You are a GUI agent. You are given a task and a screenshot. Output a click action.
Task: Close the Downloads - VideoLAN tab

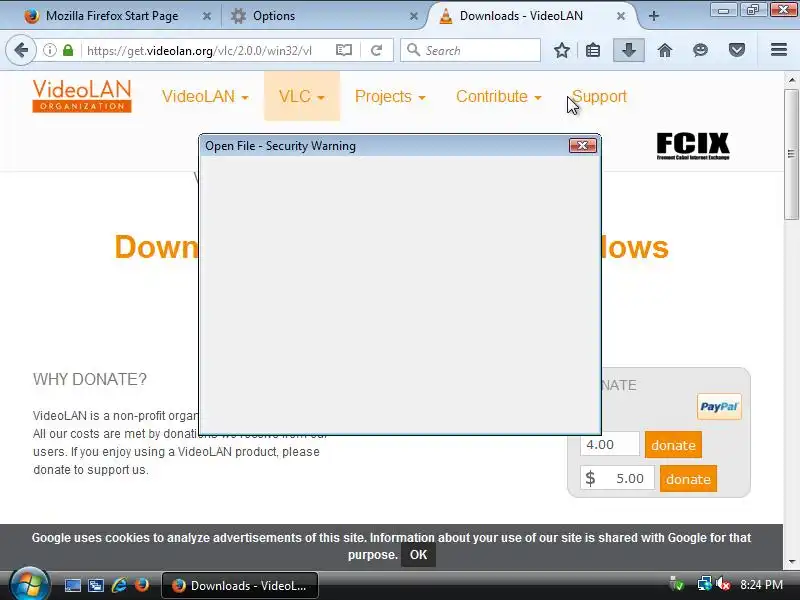621,16
